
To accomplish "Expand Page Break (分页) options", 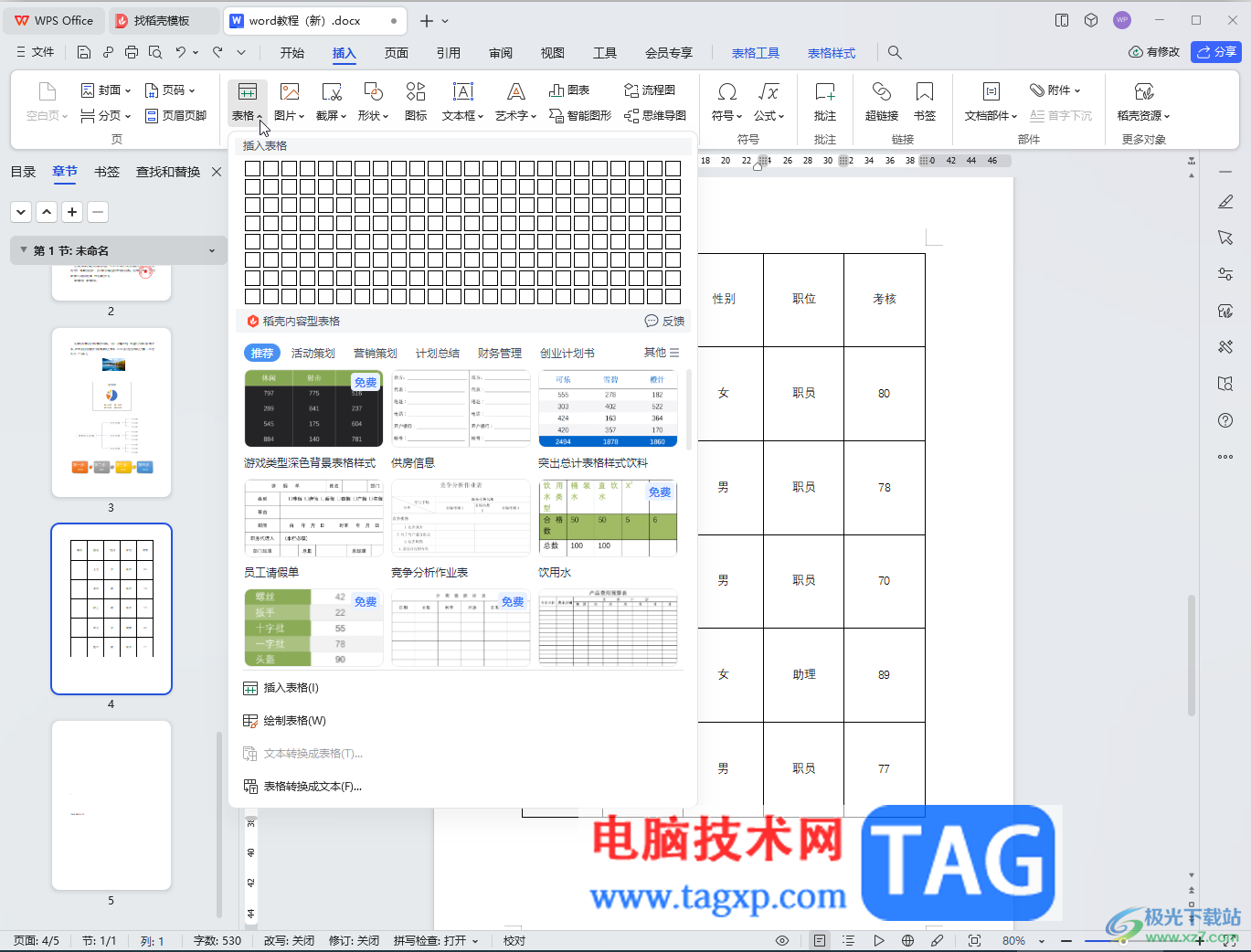I will (106, 115).
